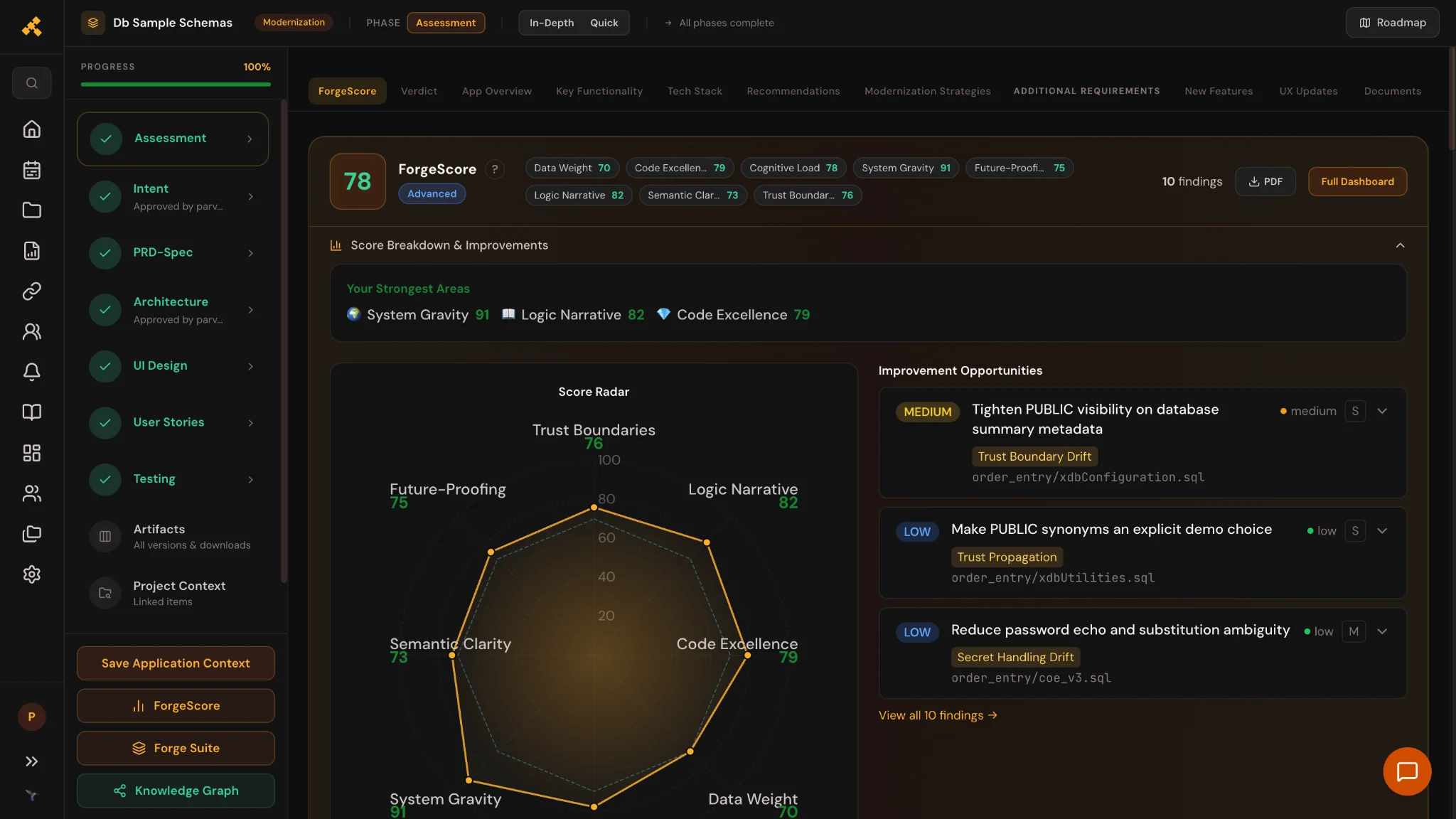Screen dimensions: 1456x819
Task: Click the link chain icon in sidebar
Action: [x=31, y=291]
